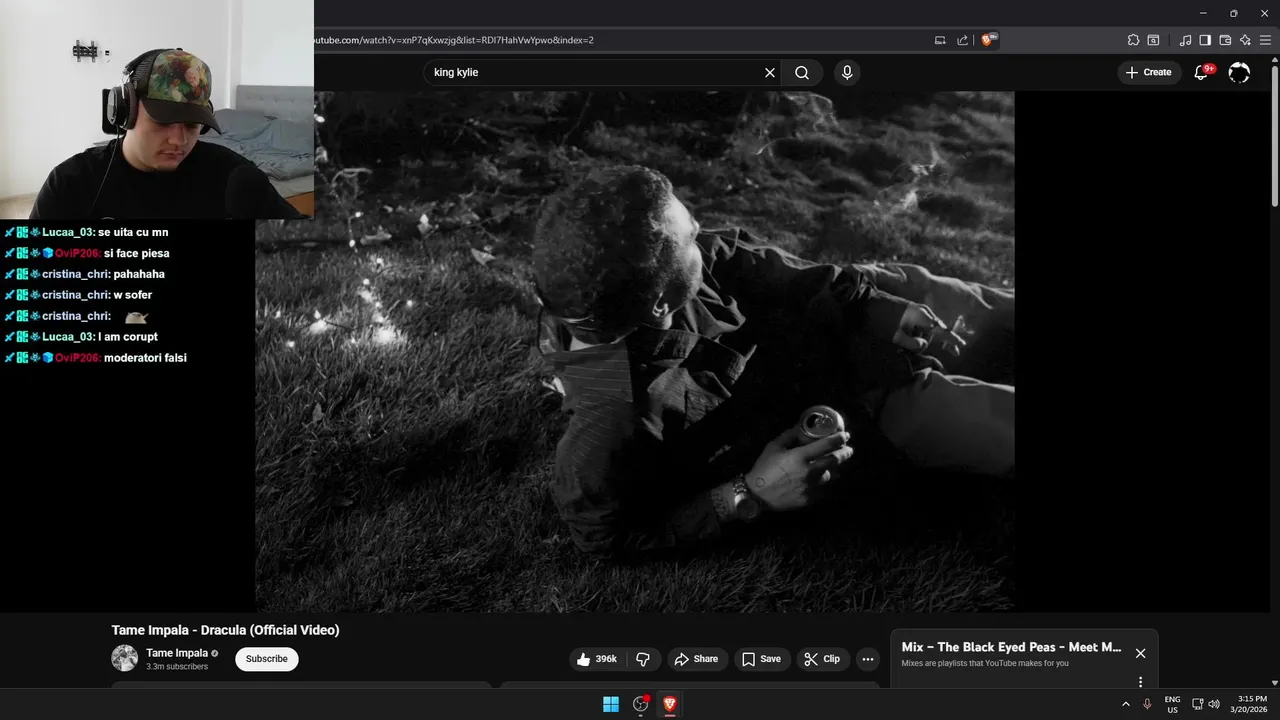Screen dimensions: 1280x720
Task: Expand the system tray hidden icons chevron
Action: tap(1126, 704)
